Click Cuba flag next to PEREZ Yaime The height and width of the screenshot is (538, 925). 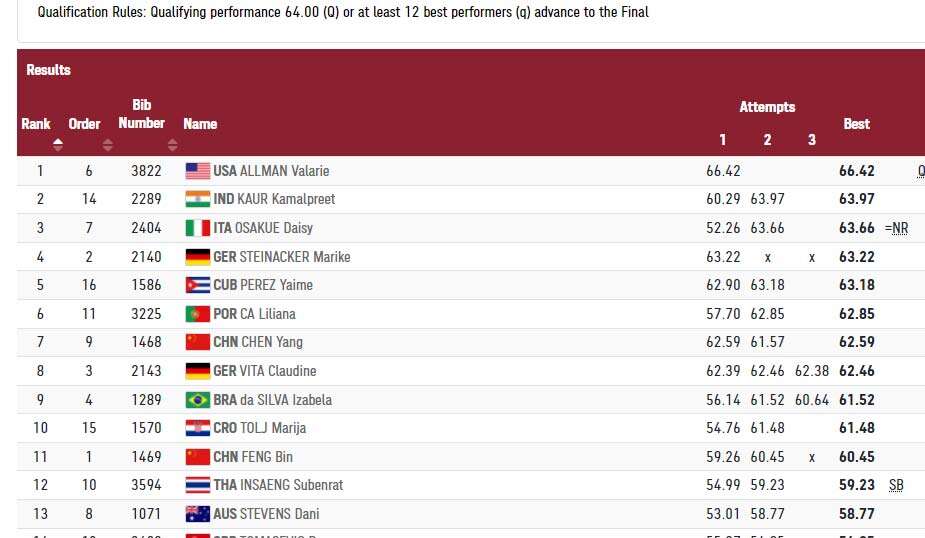(198, 286)
